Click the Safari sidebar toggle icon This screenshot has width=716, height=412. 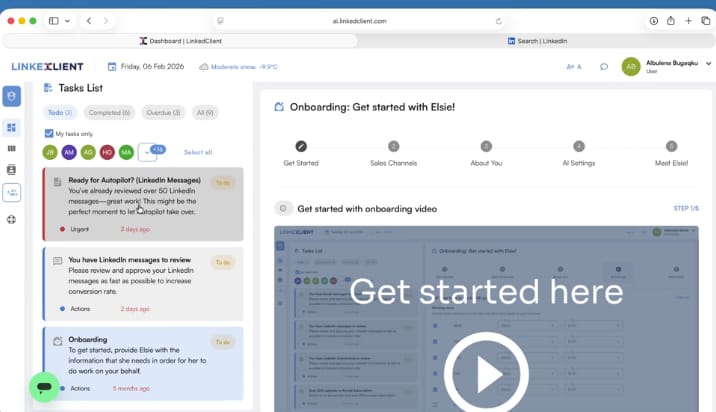click(x=53, y=21)
